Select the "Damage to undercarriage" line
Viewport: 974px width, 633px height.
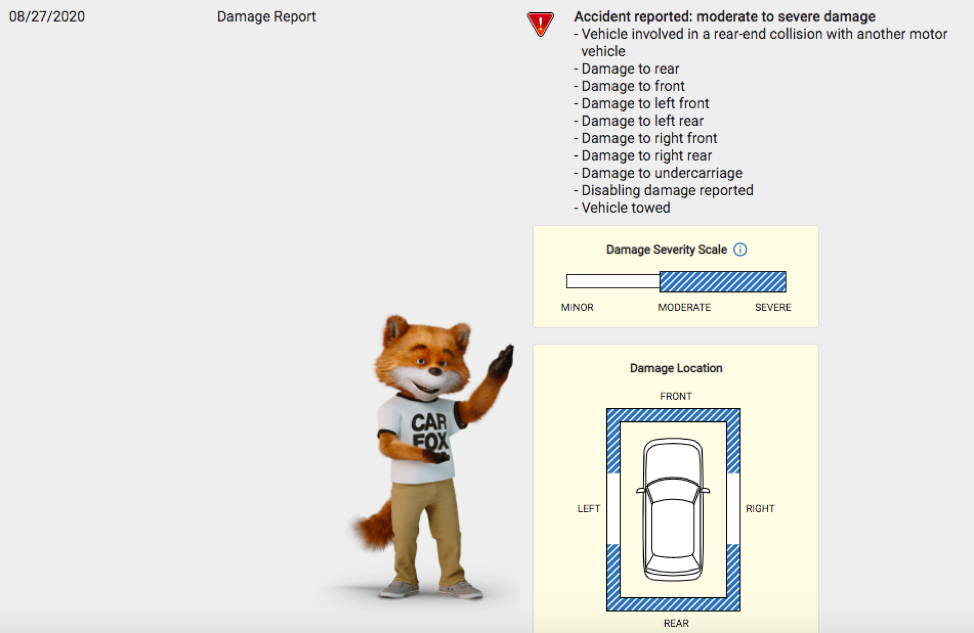pos(658,173)
